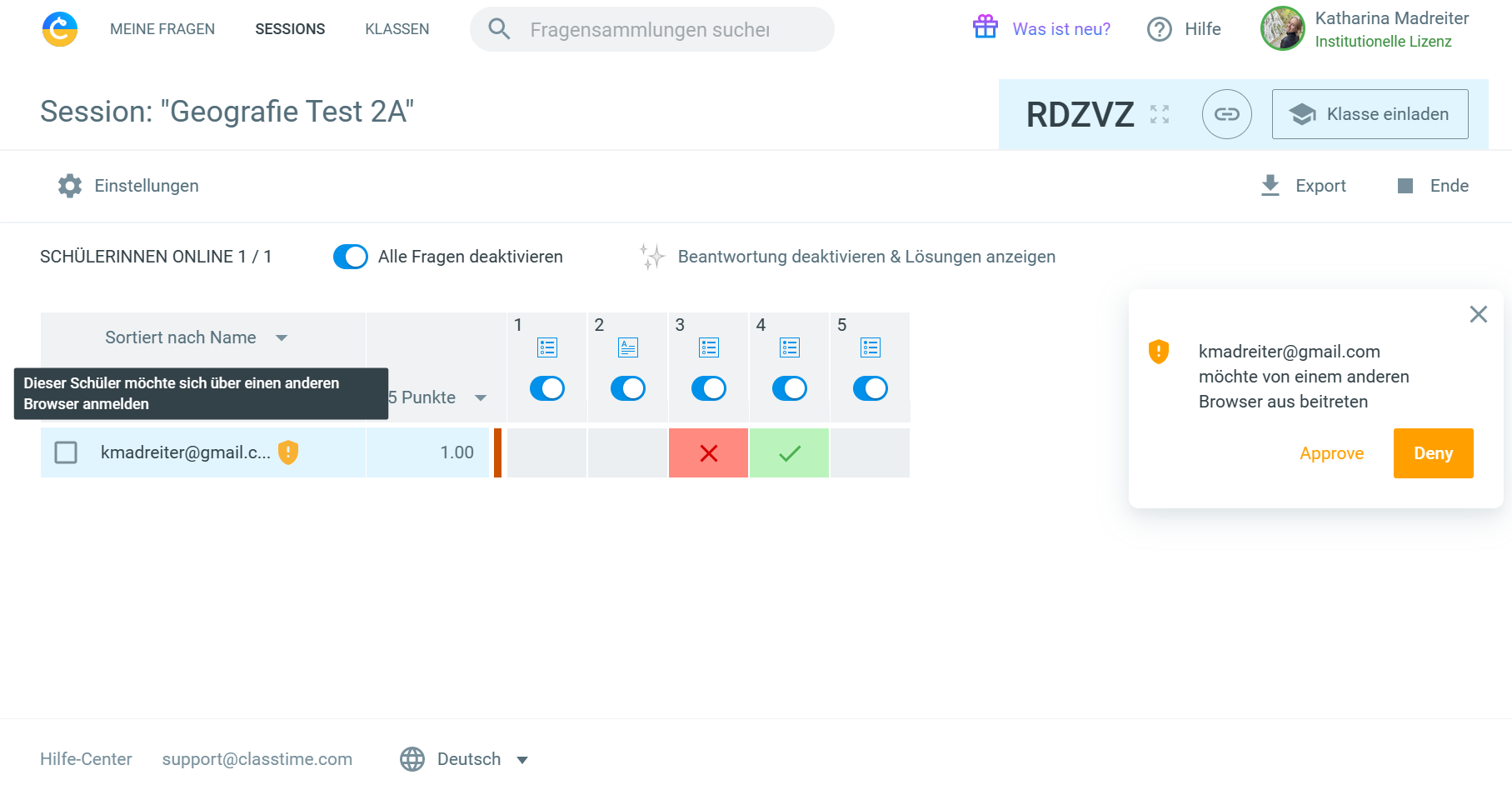The width and height of the screenshot is (1512, 785).
Task: Expand the Punkte column dropdown
Action: [x=480, y=397]
